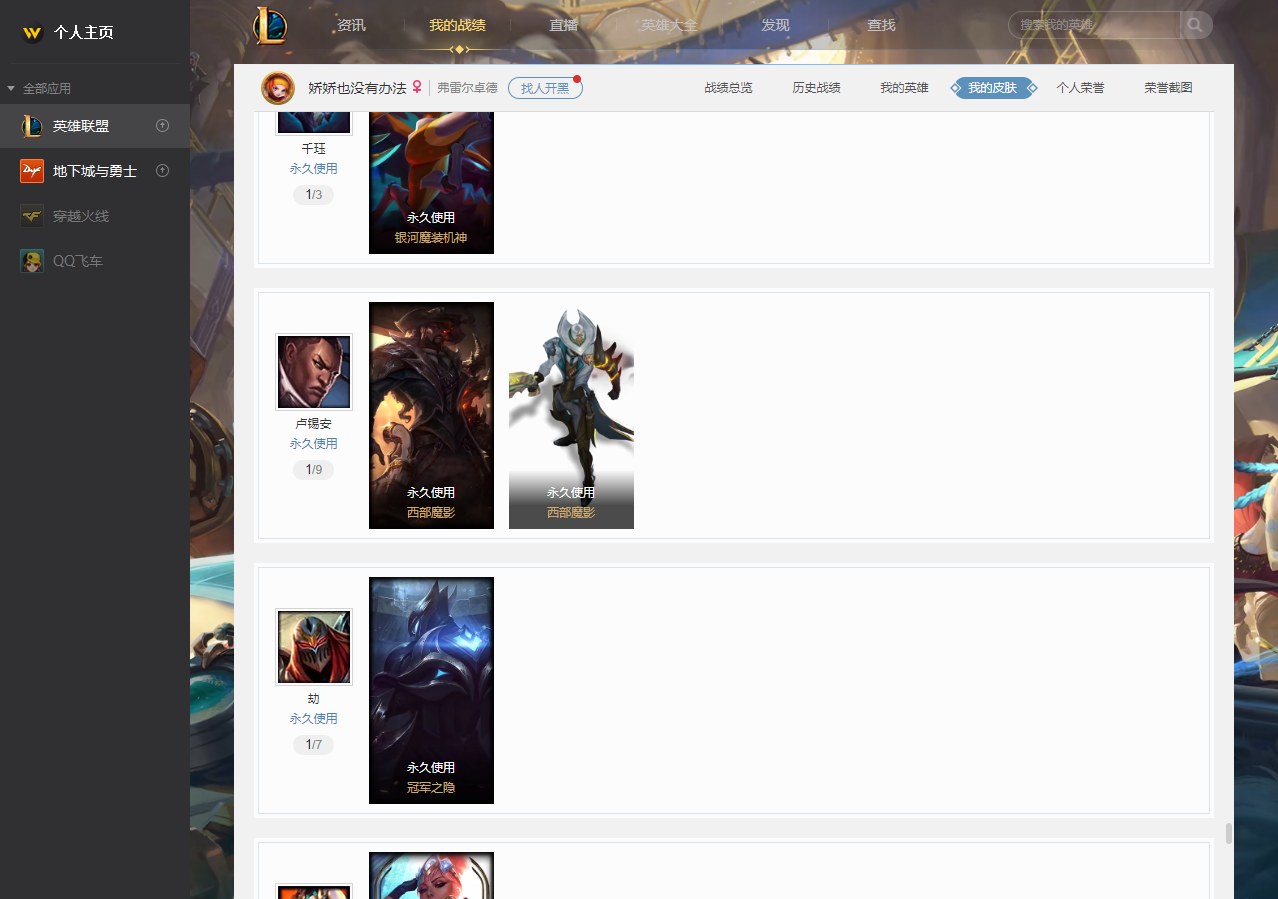Click the League of Legends logo
1278x899 pixels.
[270, 25]
